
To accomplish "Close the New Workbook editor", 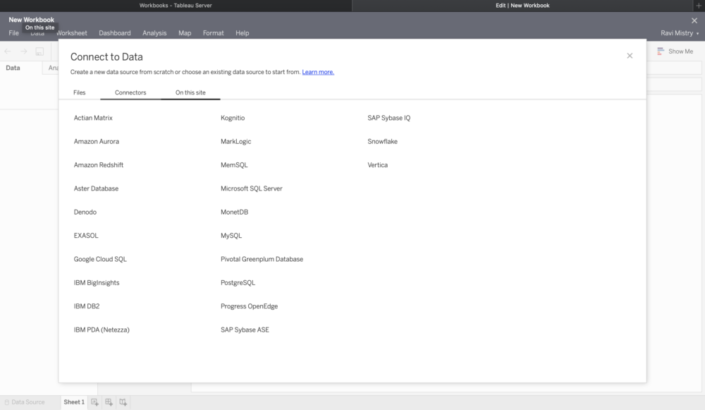I will [x=694, y=21].
